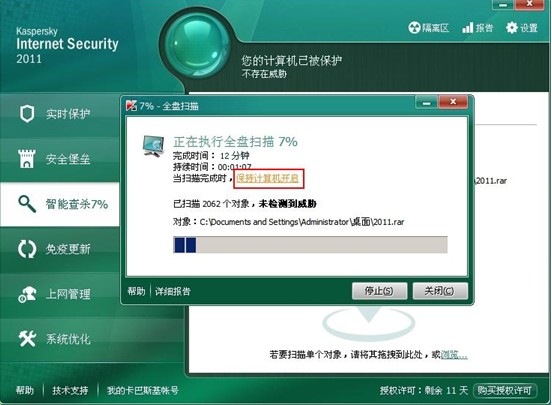Open the 隔离区 quarantine radiation icon
Viewport: 552px width, 405px height.
pyautogui.click(x=414, y=27)
